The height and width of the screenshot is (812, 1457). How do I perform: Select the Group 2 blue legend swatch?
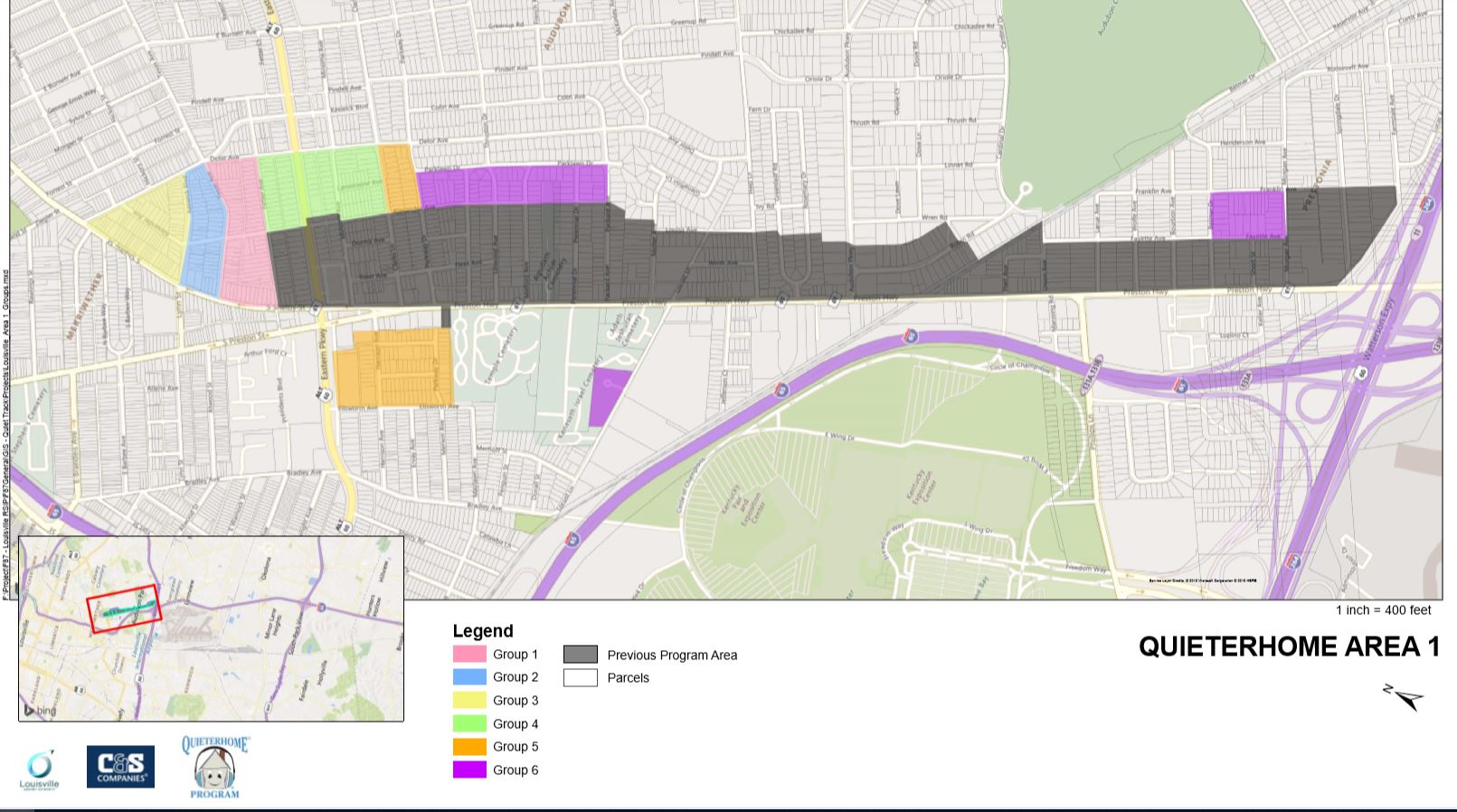click(x=469, y=677)
